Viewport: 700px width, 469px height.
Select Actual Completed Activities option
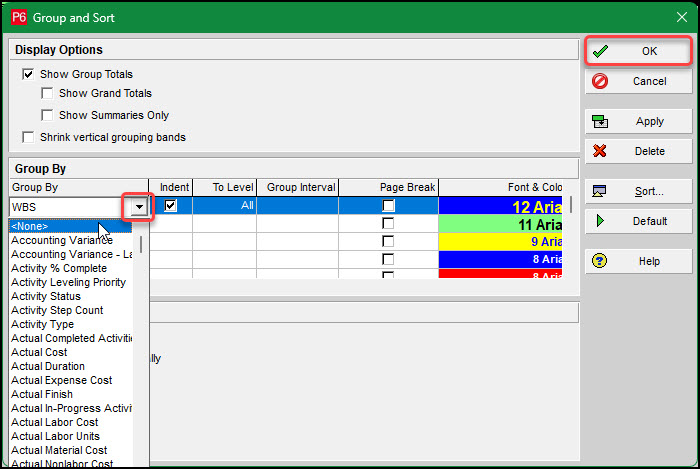tap(71, 338)
